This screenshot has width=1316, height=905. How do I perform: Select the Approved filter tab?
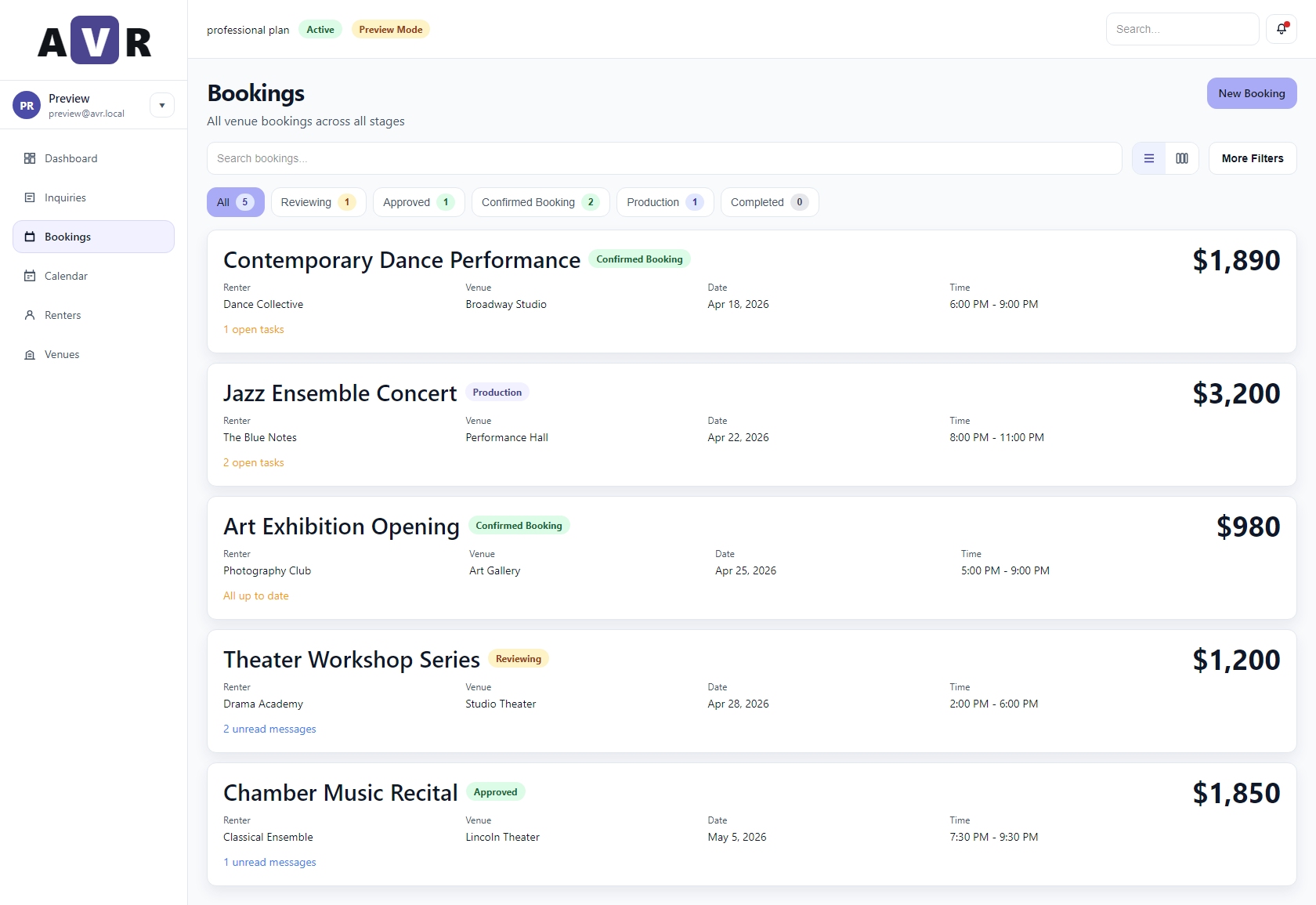coord(418,202)
